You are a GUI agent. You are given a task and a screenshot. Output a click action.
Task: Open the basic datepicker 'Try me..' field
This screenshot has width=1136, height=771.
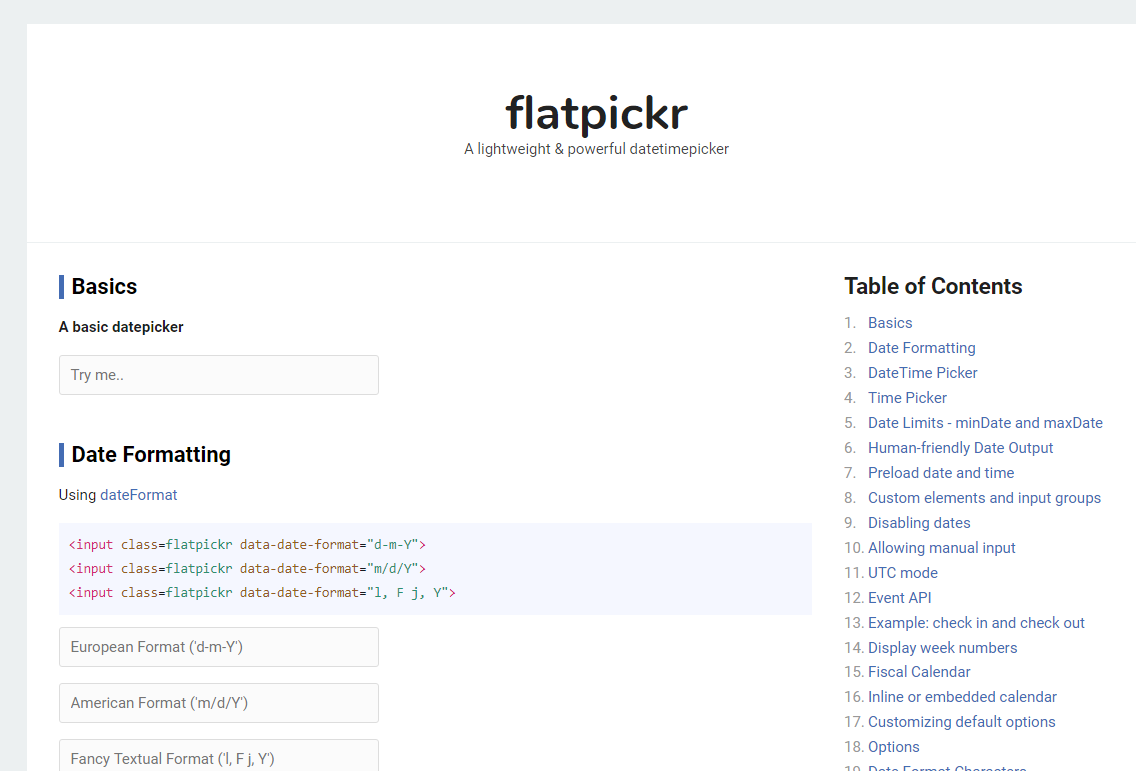(x=219, y=375)
